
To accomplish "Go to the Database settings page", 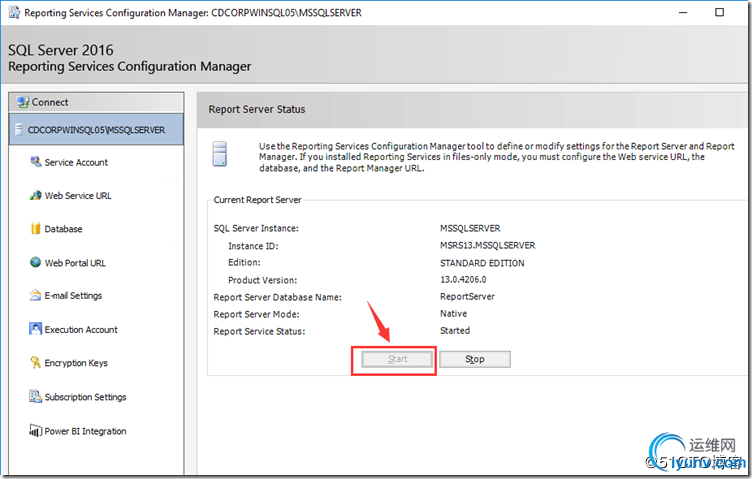I will pos(63,229).
